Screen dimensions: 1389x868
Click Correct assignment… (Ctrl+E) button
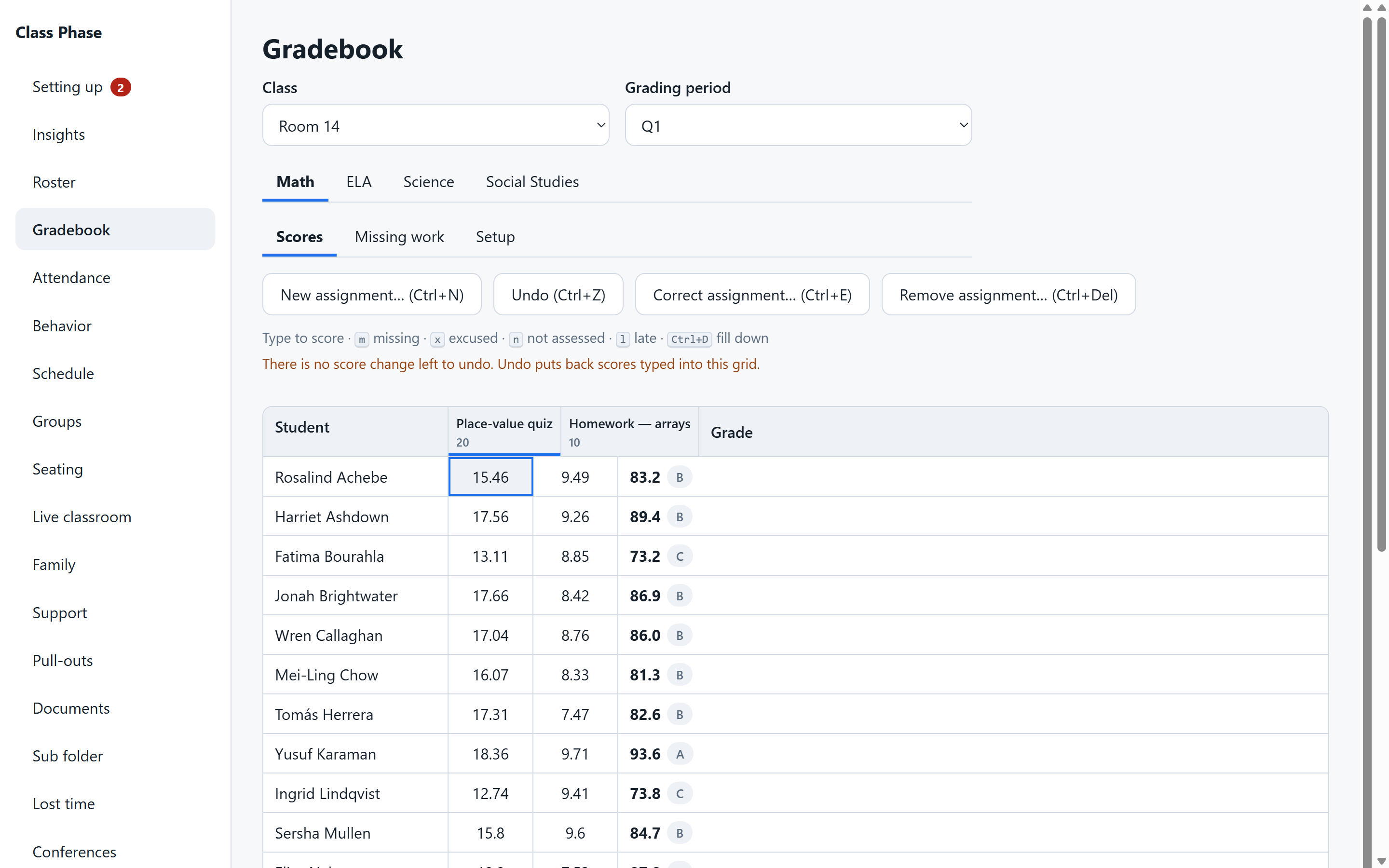(x=752, y=295)
